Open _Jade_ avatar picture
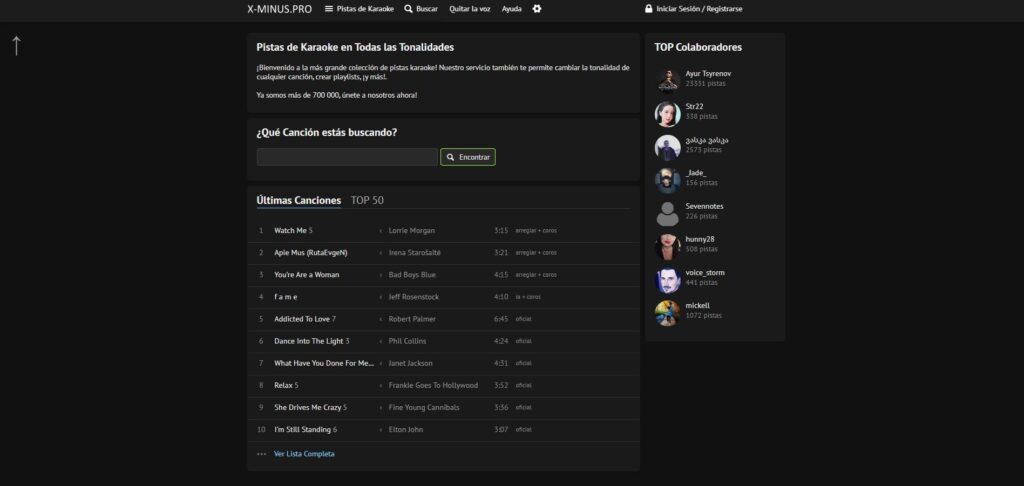Screen dimensions: 1024x486 click(667, 180)
